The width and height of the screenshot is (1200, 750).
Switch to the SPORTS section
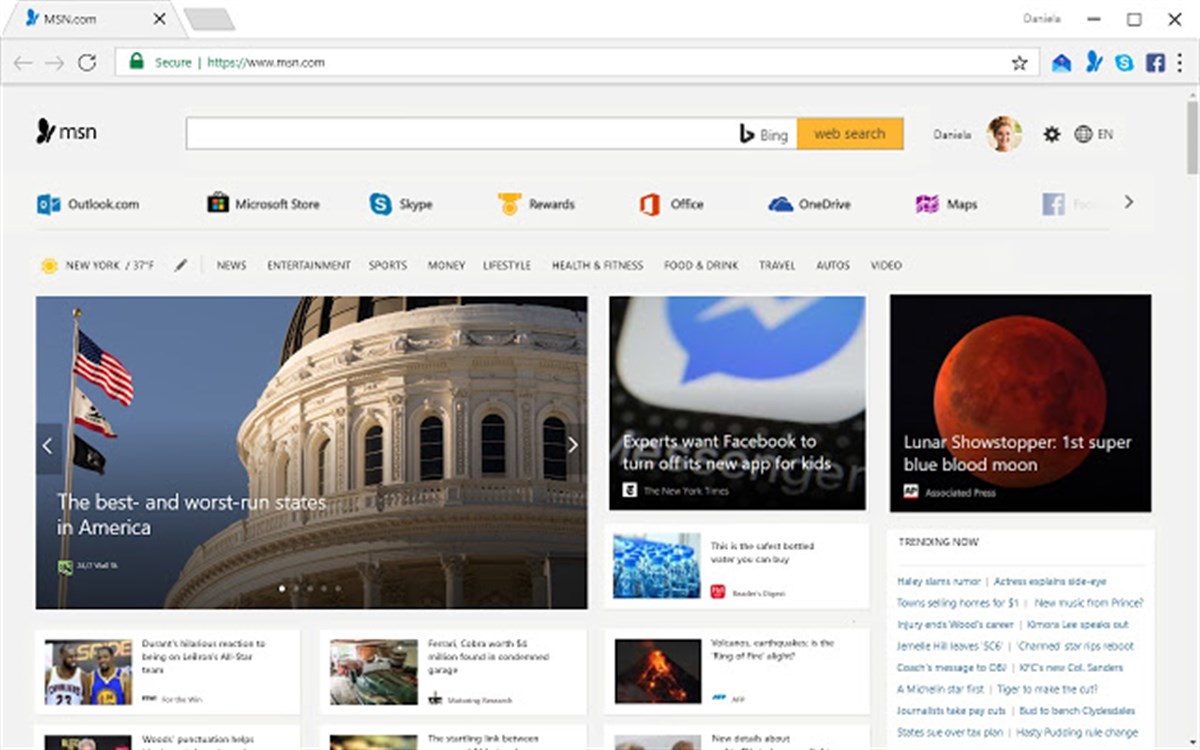(387, 265)
